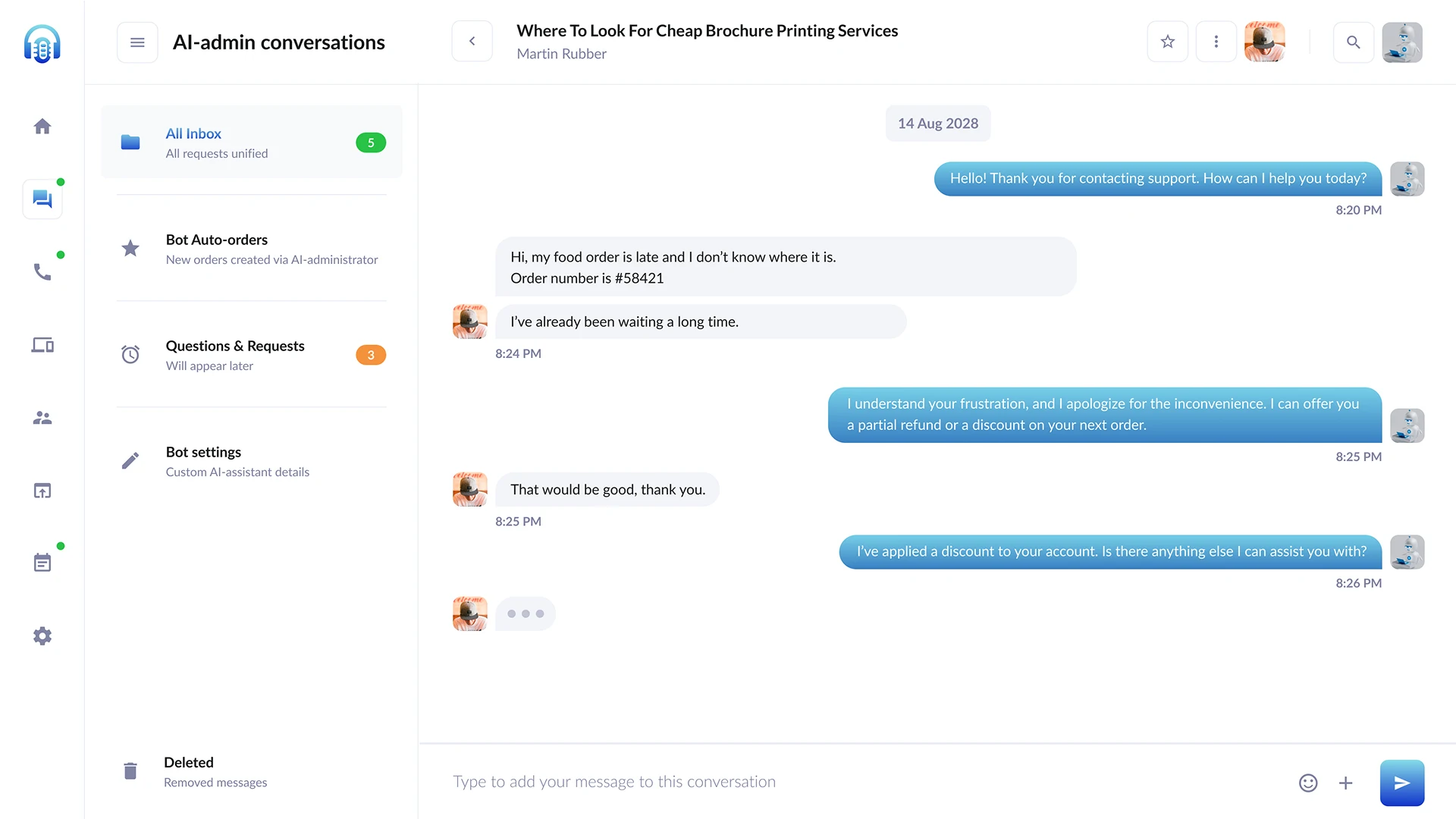Select the conversations chat icon in sidebar
Image resolution: width=1456 pixels, height=819 pixels.
pyautogui.click(x=42, y=199)
